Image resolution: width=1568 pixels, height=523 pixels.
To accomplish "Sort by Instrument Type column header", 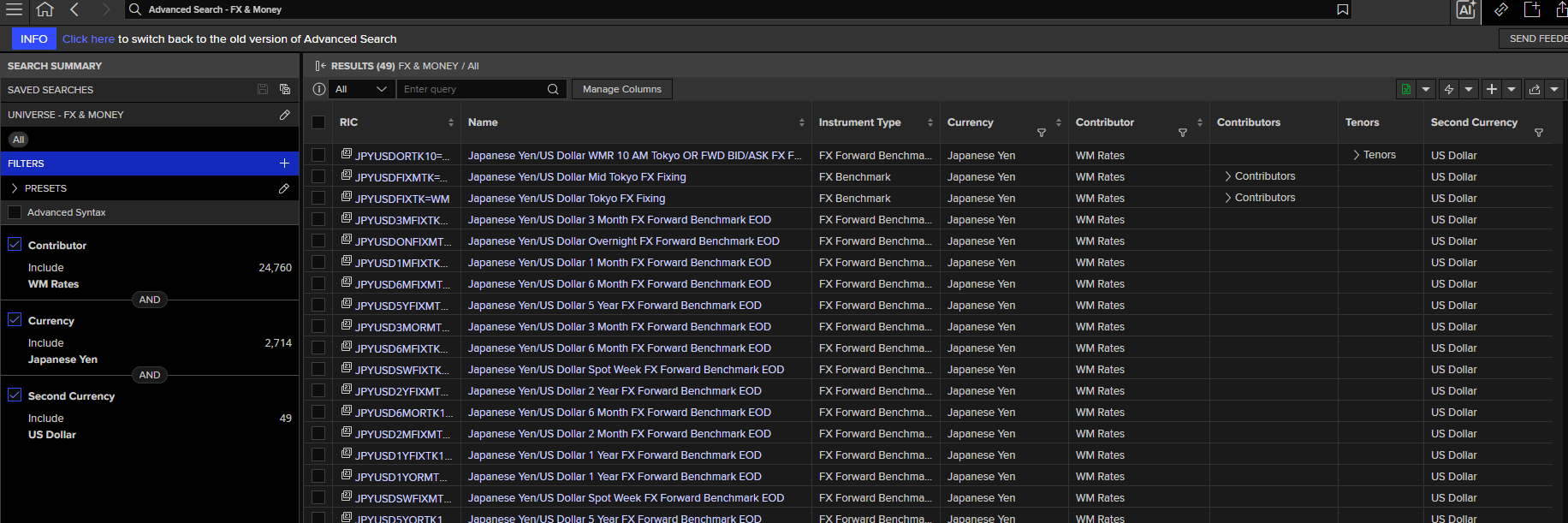I will pos(859,122).
